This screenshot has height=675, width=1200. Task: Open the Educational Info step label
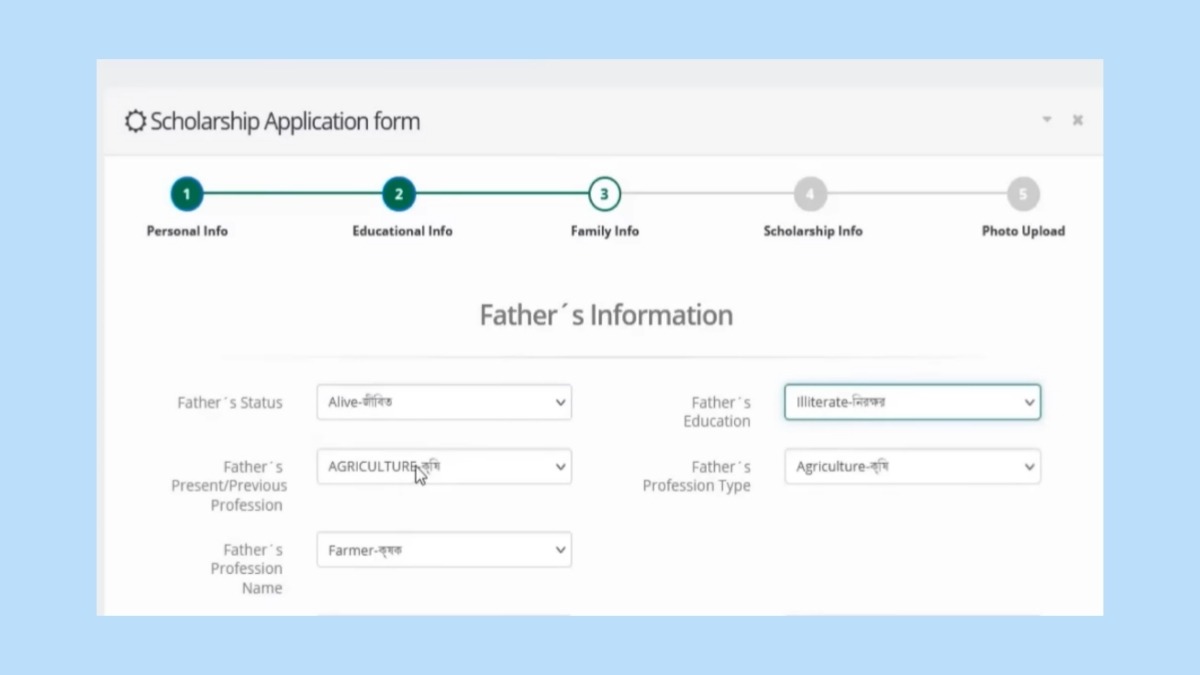[x=402, y=231]
